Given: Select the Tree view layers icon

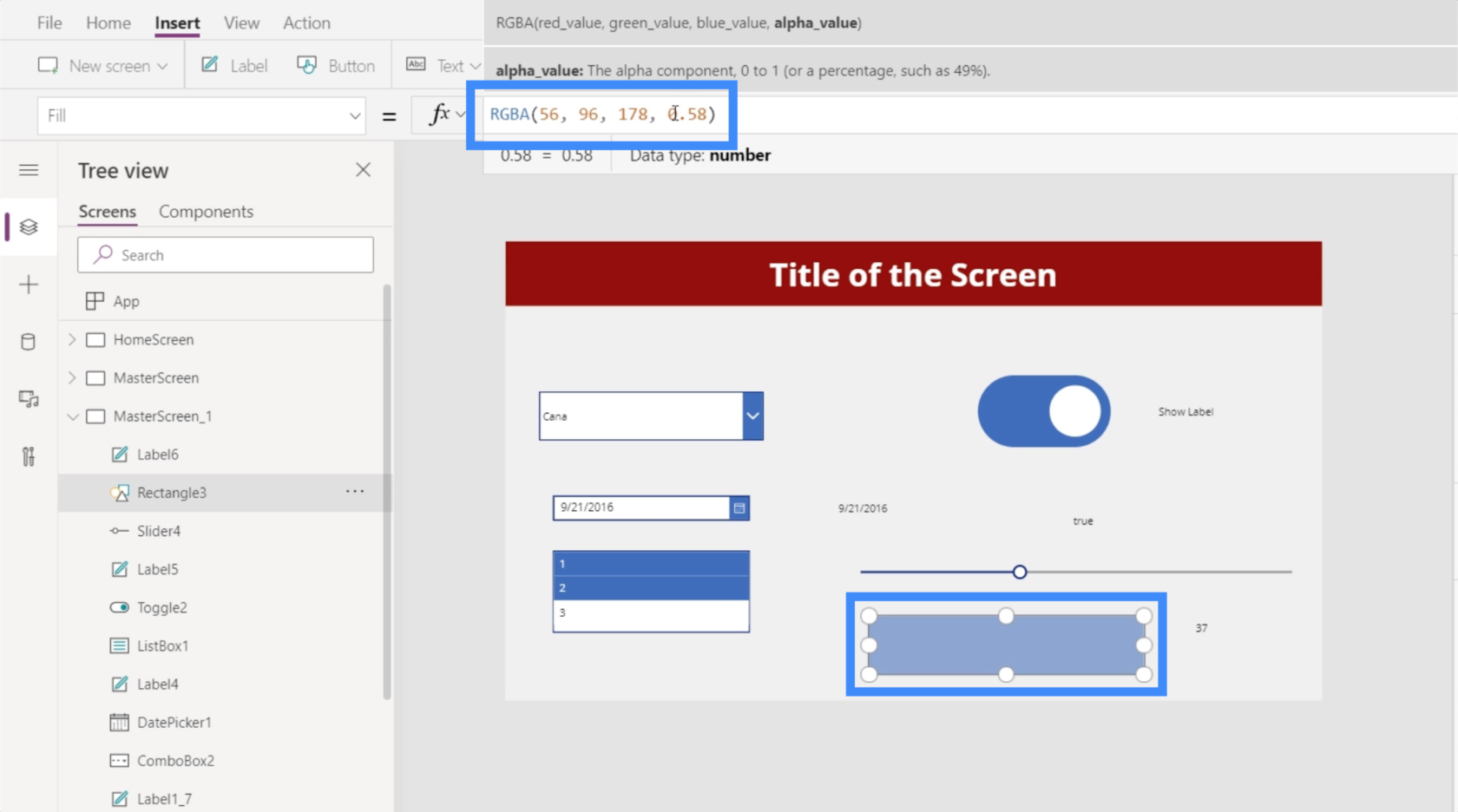Looking at the screenshot, I should (x=29, y=227).
